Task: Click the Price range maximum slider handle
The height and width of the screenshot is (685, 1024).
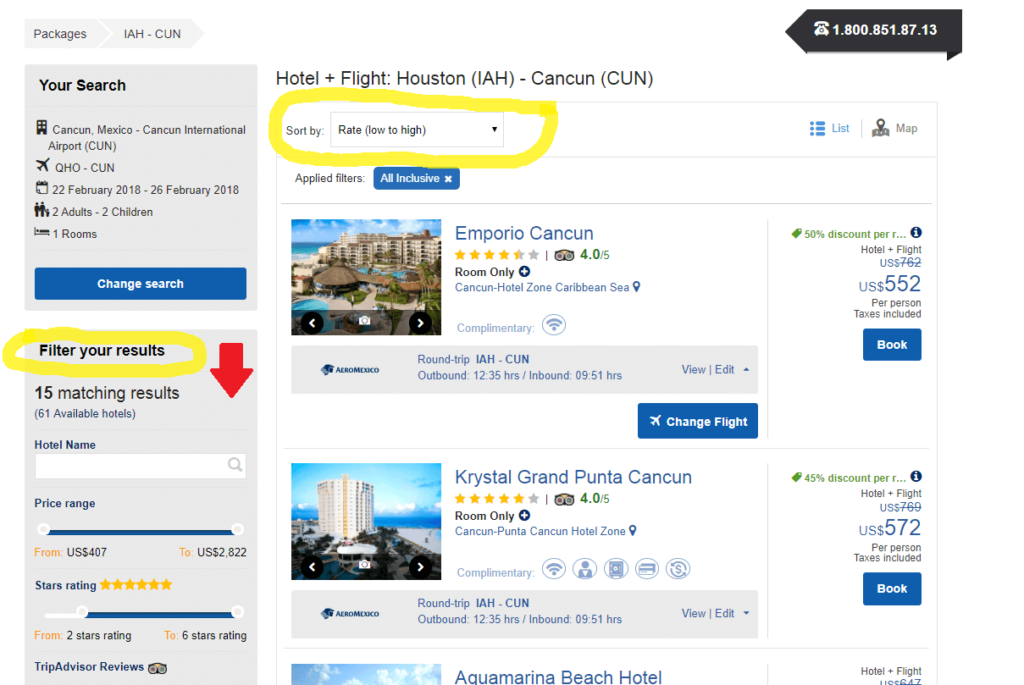Action: 237,529
